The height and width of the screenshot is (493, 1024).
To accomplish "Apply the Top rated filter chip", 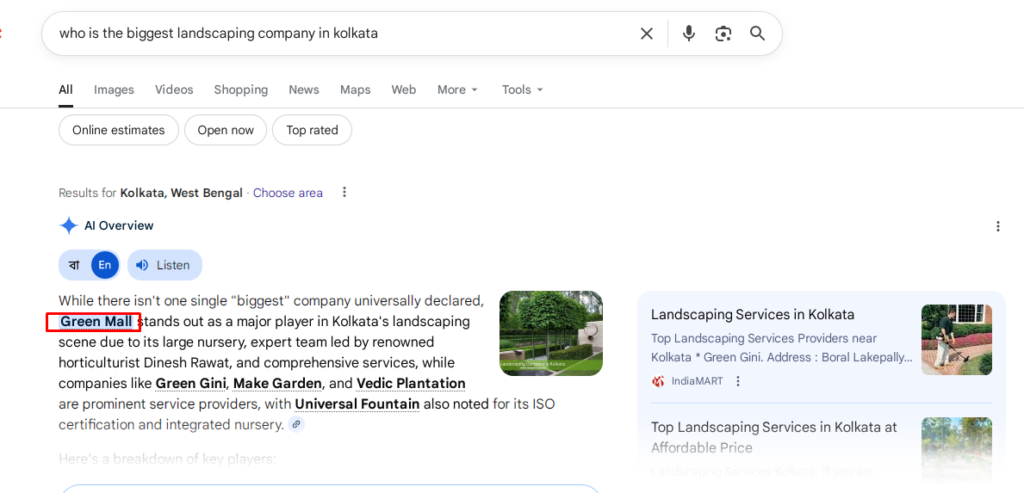I will click(312, 130).
